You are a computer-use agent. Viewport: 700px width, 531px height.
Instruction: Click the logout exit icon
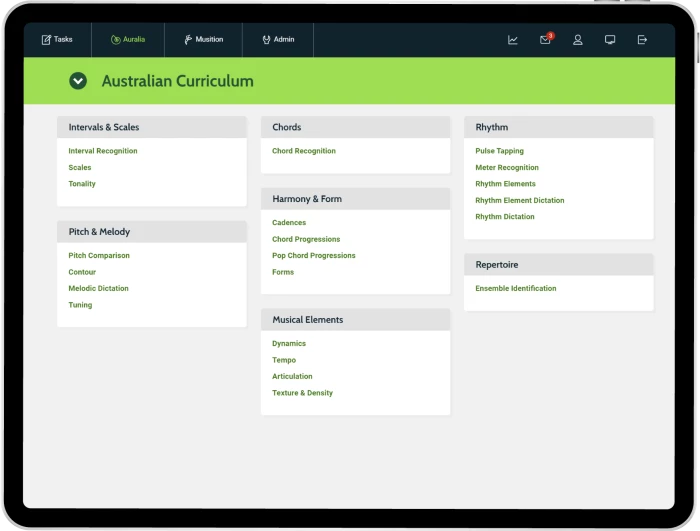642,40
